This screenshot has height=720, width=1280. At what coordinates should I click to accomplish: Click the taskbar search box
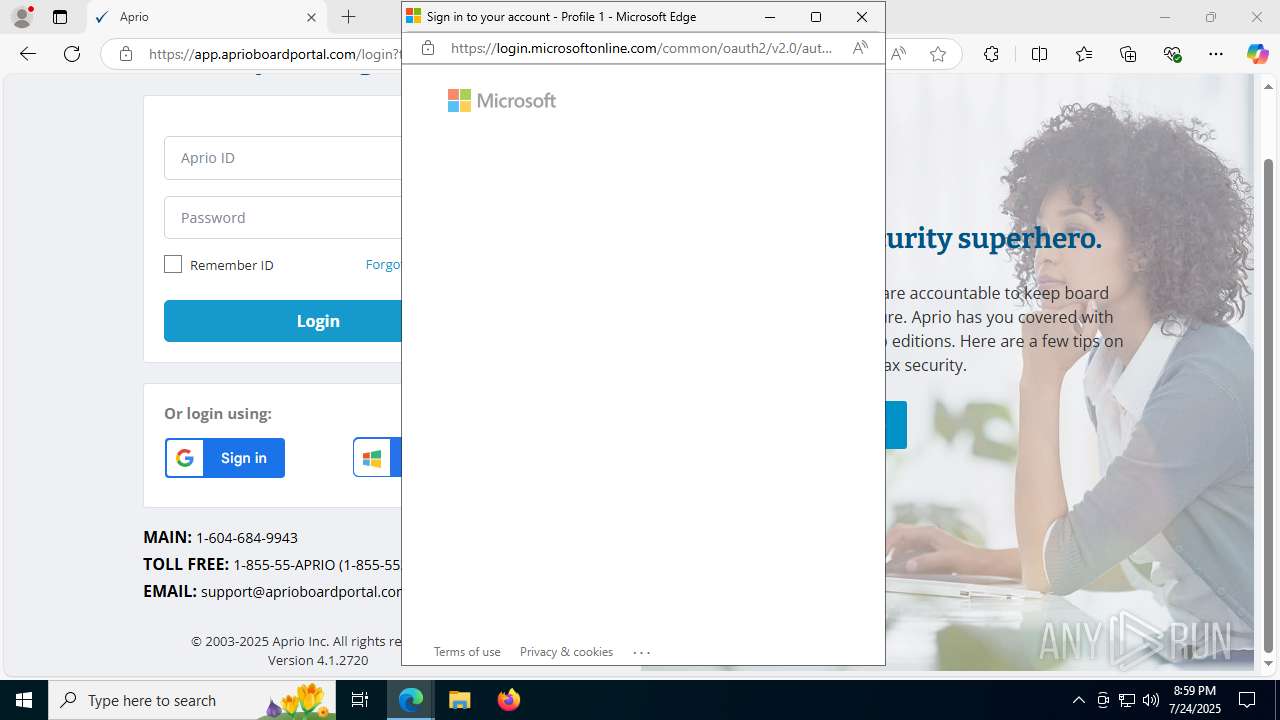coord(191,700)
